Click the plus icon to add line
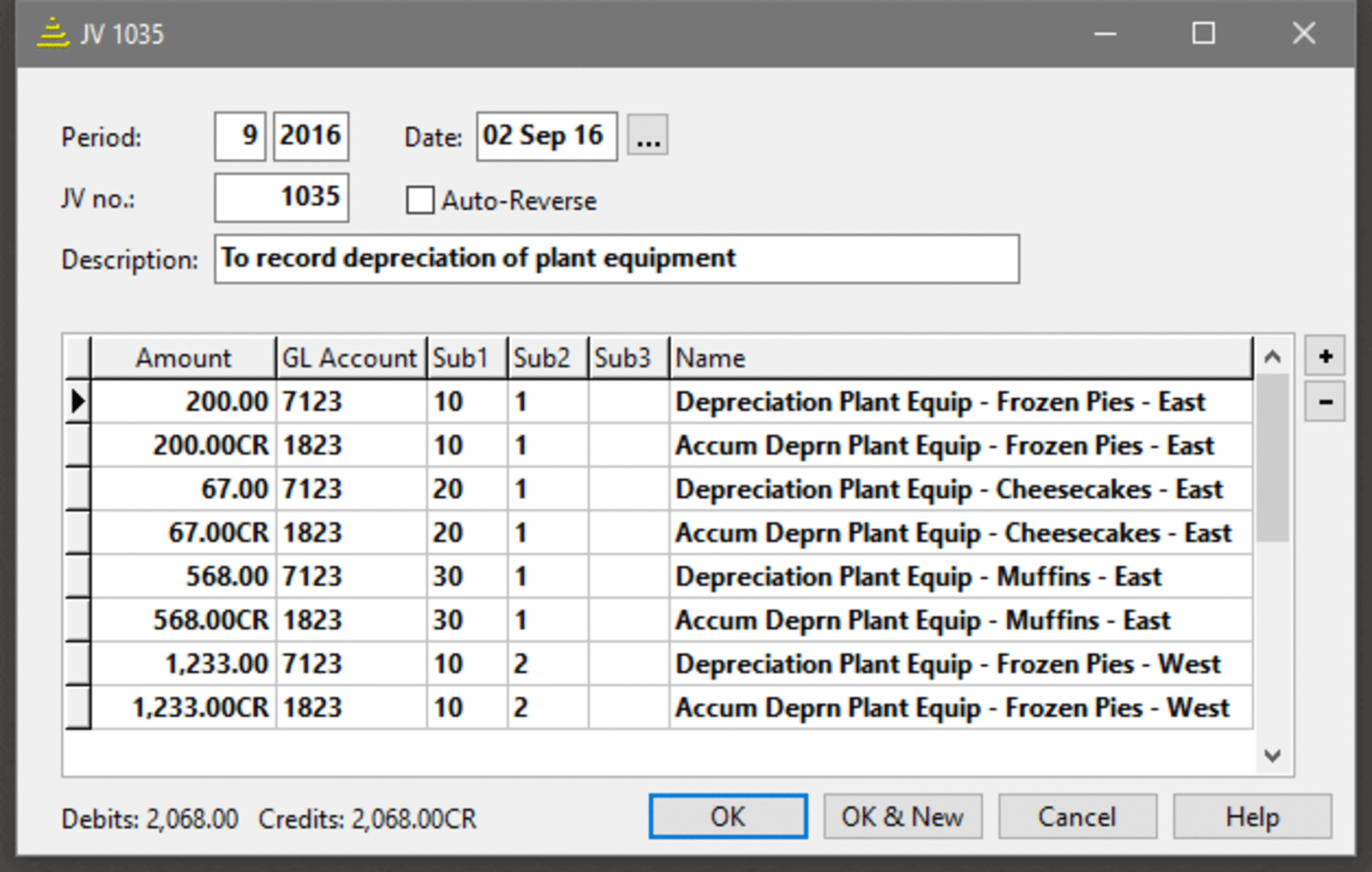This screenshot has height=872, width=1372. click(x=1324, y=357)
